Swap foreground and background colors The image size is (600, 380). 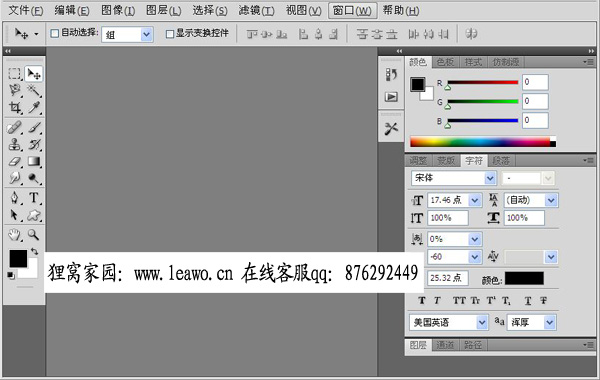coord(34,251)
